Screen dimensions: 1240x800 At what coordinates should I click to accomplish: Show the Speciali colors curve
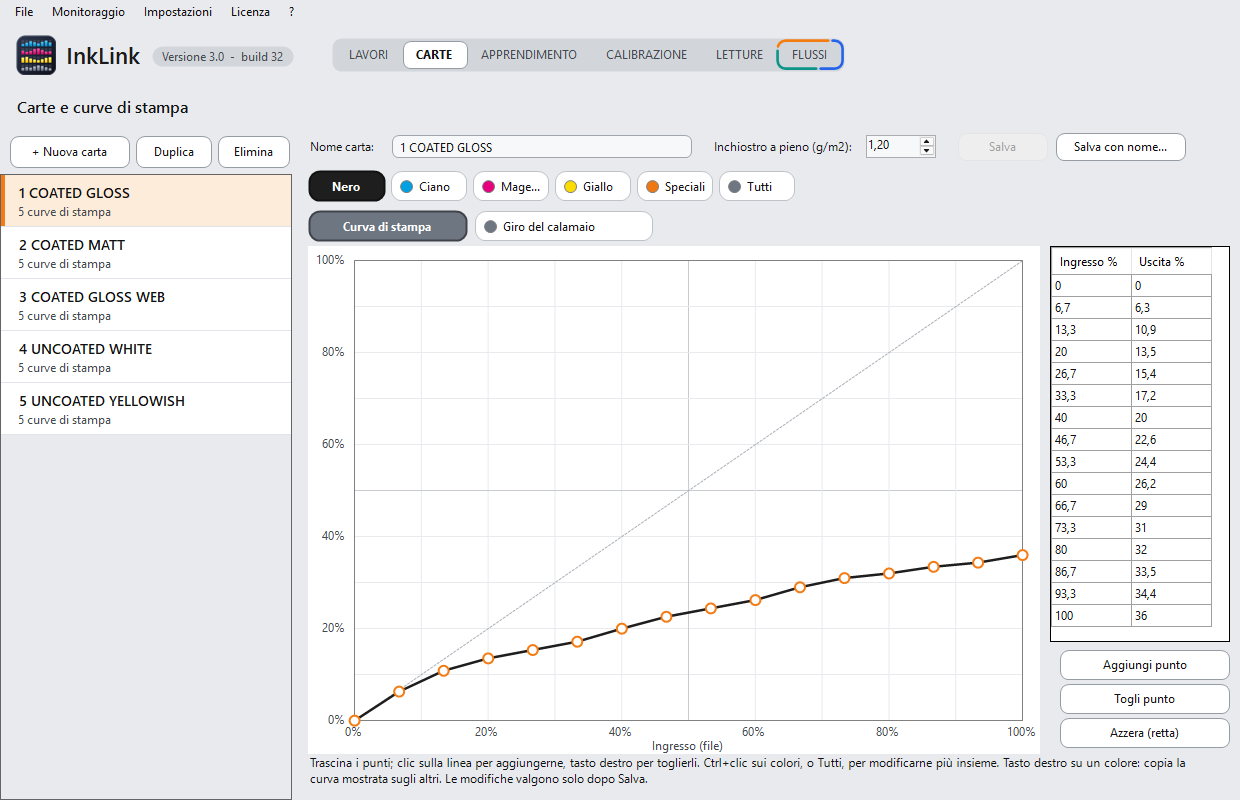click(x=675, y=186)
